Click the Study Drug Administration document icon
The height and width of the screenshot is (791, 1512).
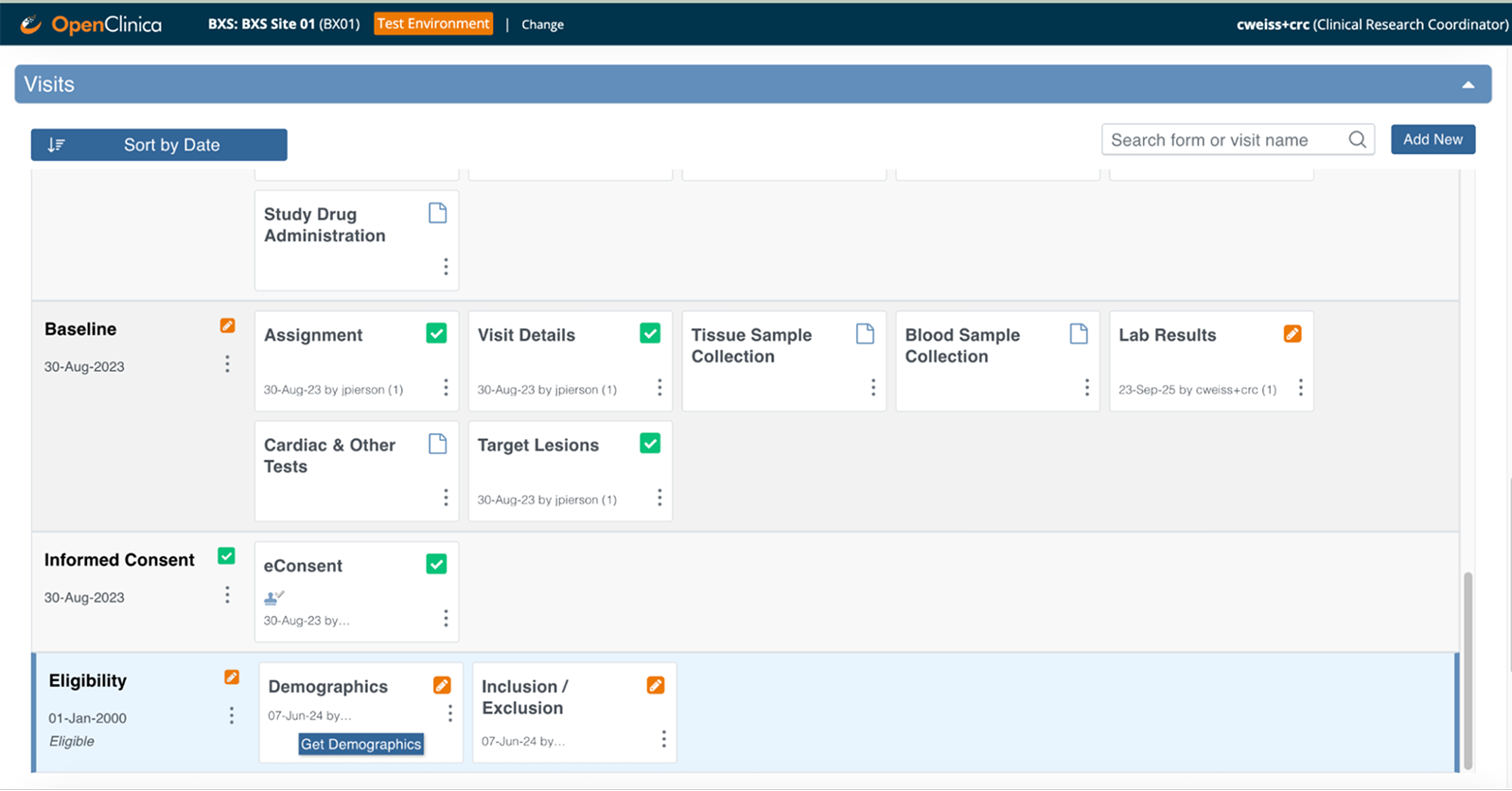click(437, 213)
